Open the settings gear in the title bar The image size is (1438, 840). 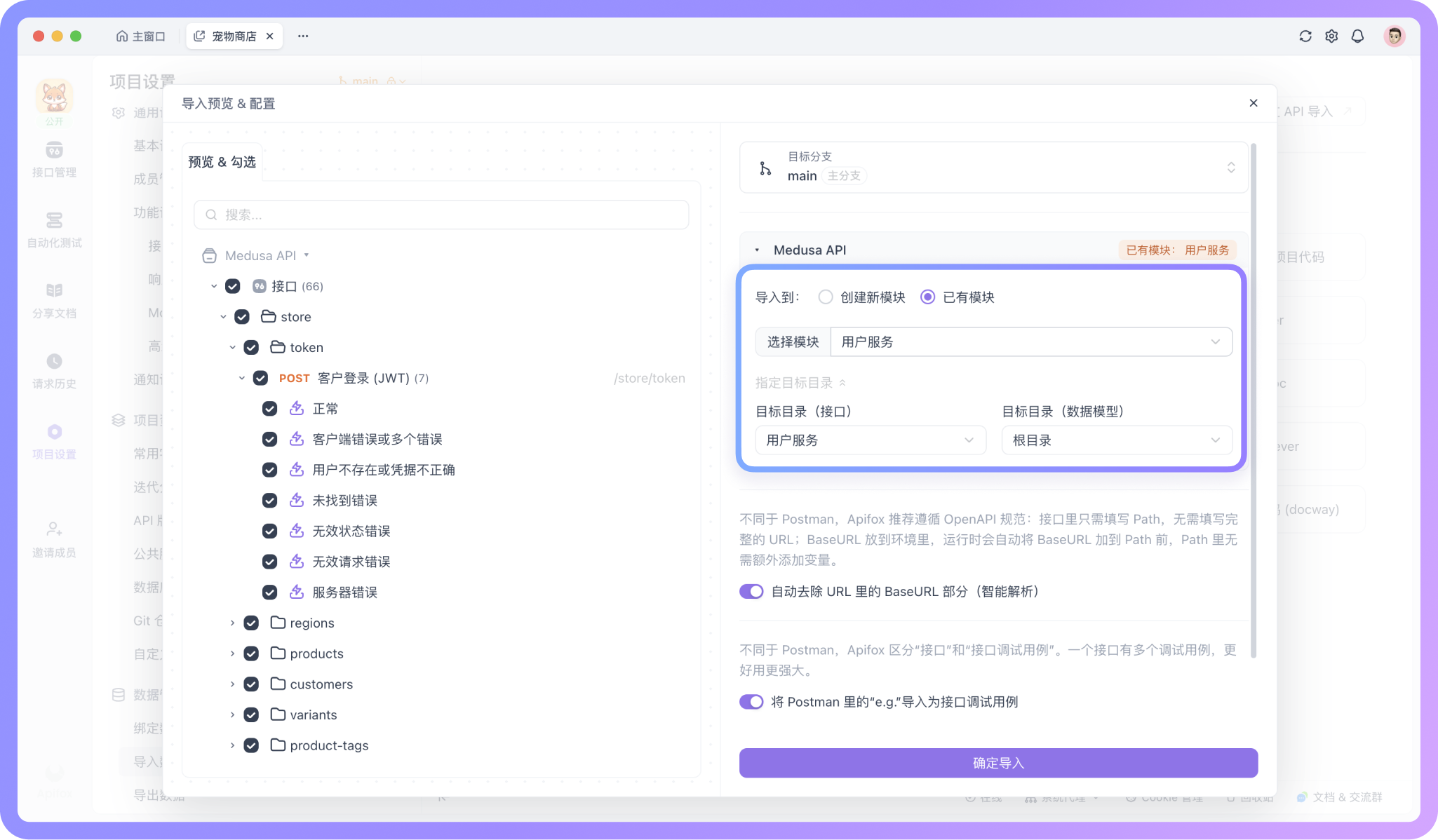pyautogui.click(x=1331, y=36)
